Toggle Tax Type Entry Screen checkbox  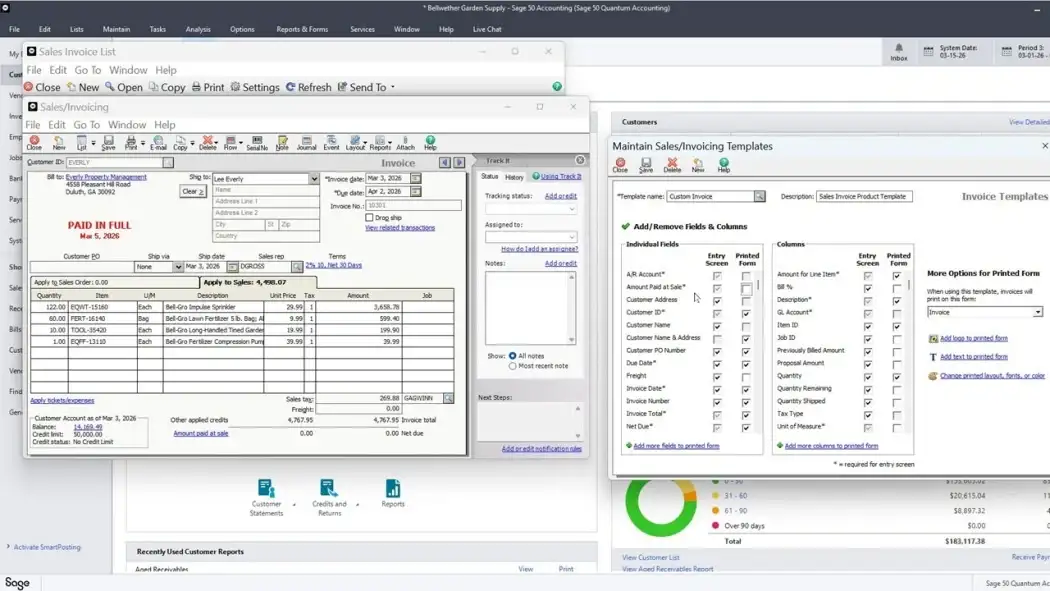868,415
